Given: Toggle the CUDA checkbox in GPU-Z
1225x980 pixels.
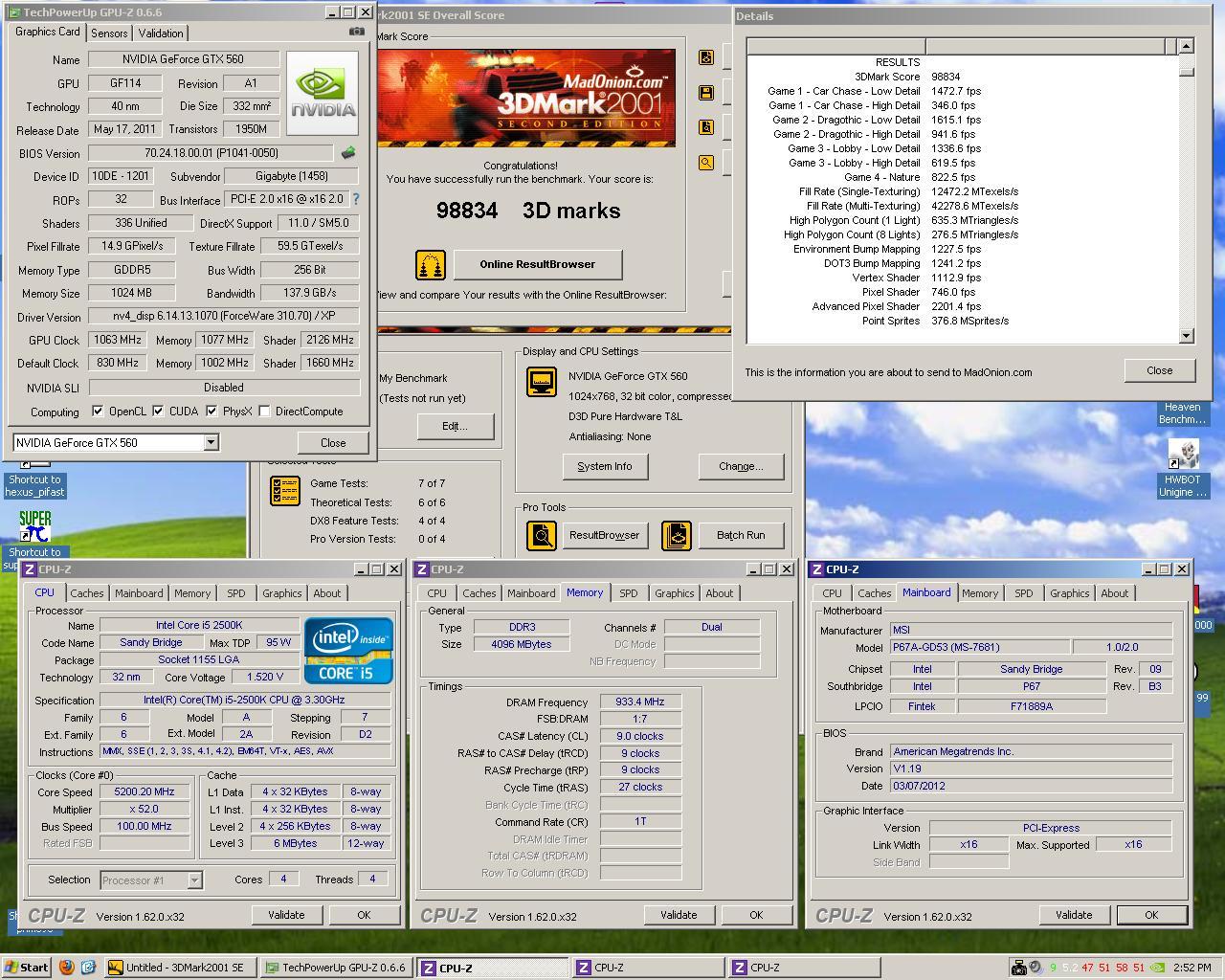Looking at the screenshot, I should [x=158, y=412].
